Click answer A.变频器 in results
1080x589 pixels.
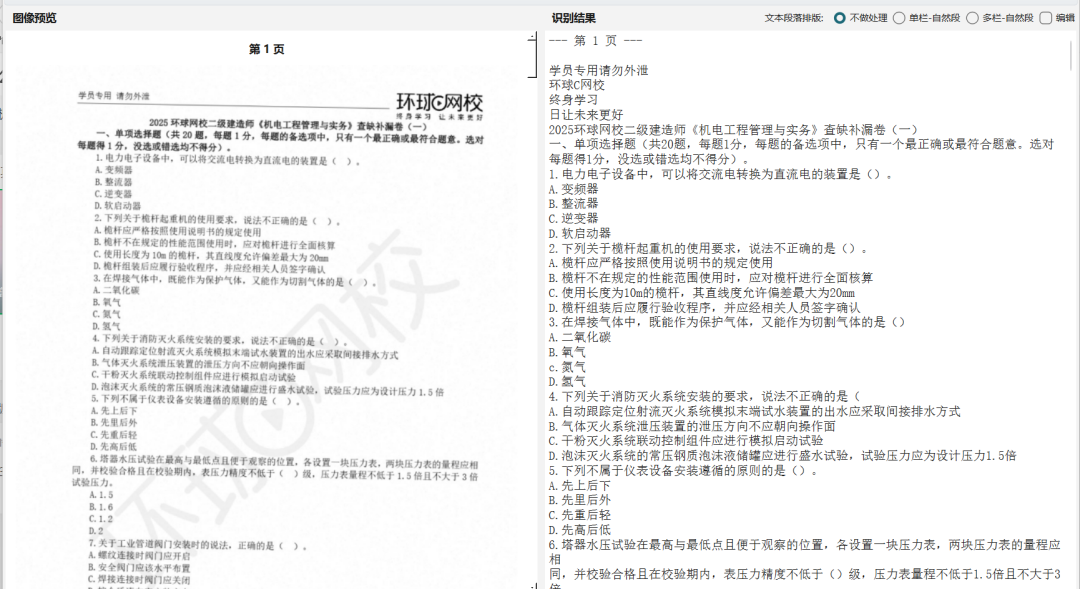click(574, 189)
